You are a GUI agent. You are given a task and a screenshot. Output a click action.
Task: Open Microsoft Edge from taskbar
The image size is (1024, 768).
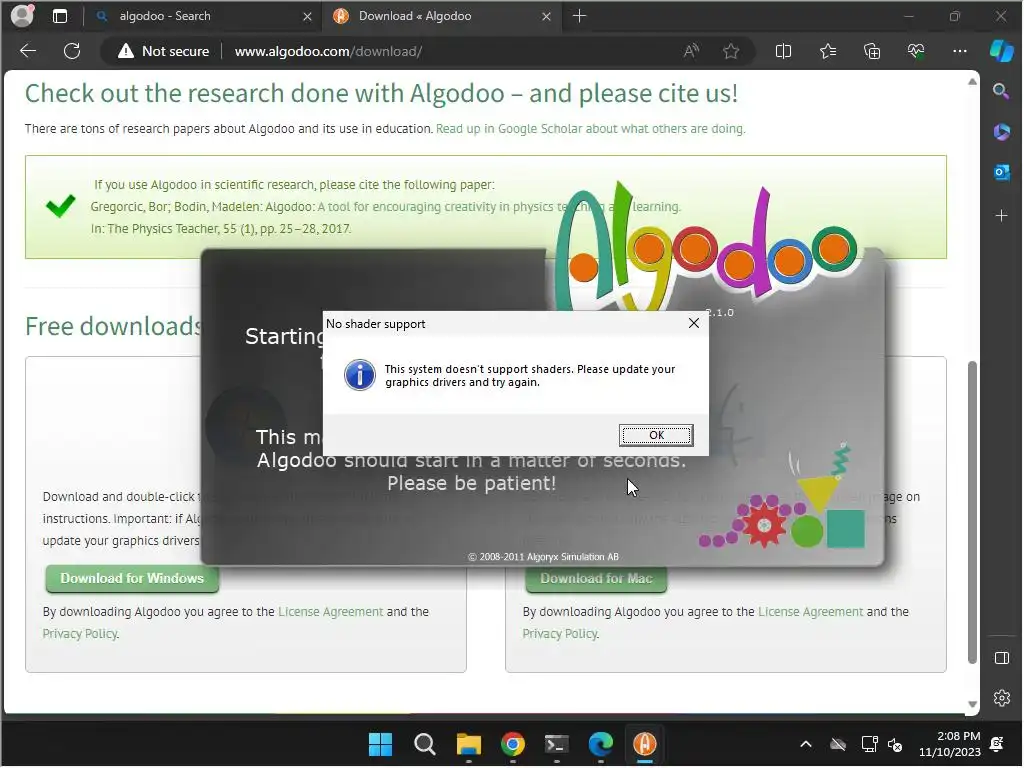point(600,744)
